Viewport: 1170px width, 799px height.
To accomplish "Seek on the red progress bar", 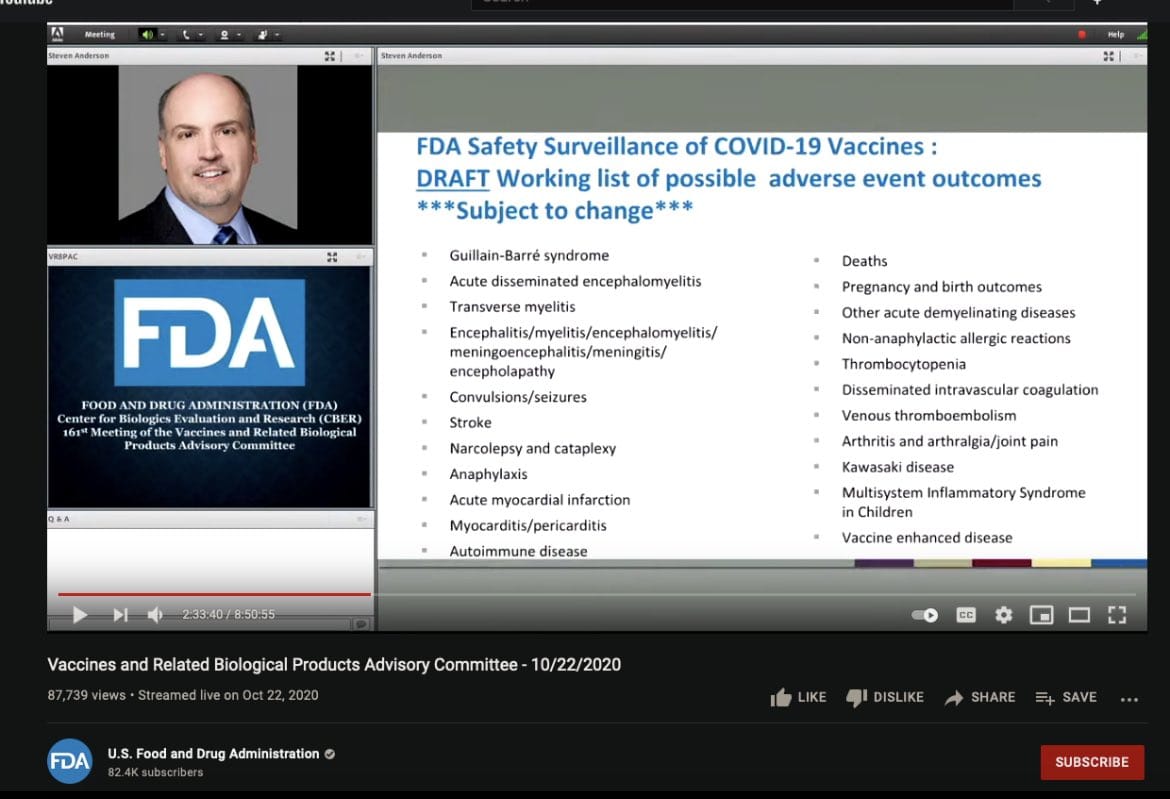I will coord(214,594).
